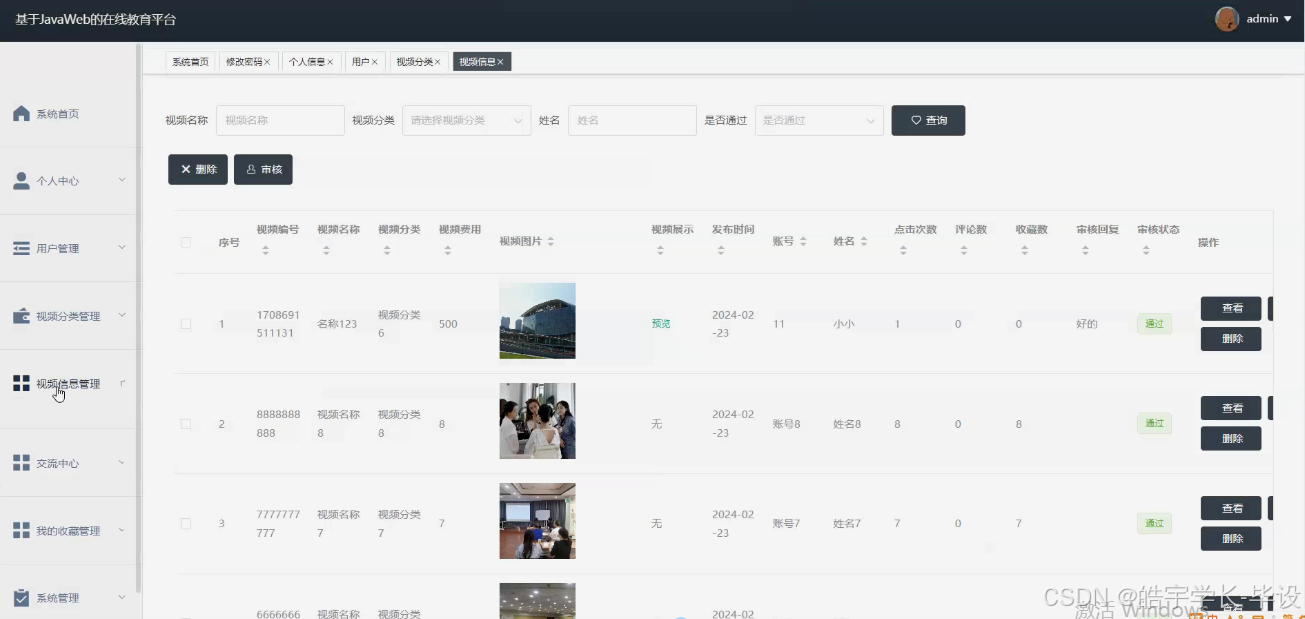Switch to the 系统首页 tab

pyautogui.click(x=190, y=62)
